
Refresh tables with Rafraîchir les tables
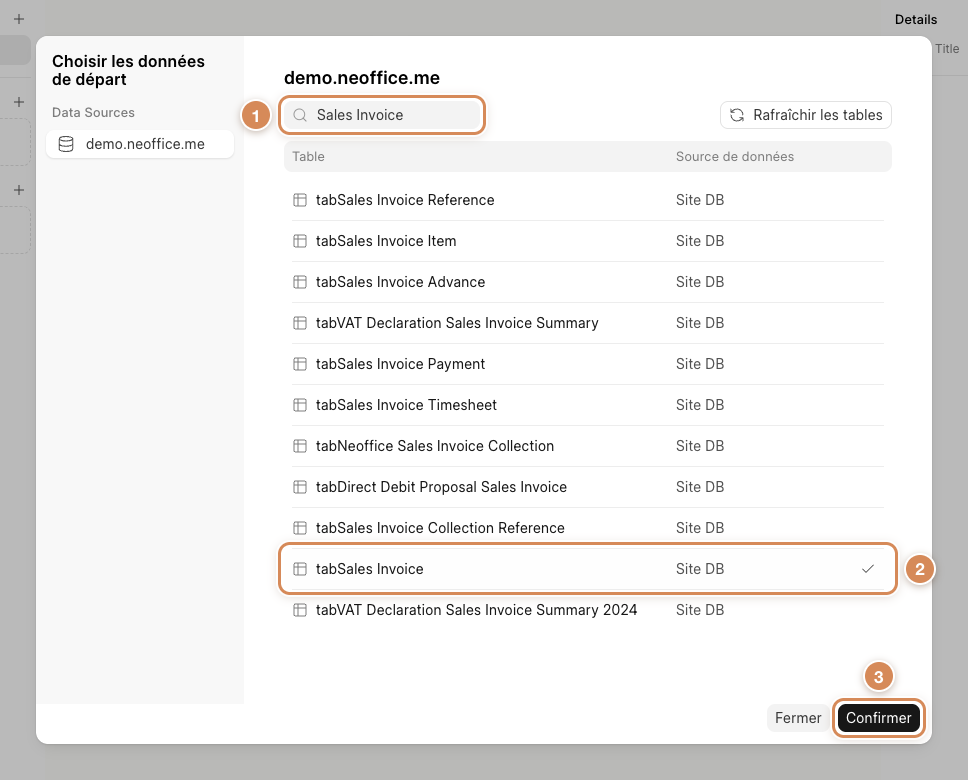806,115
